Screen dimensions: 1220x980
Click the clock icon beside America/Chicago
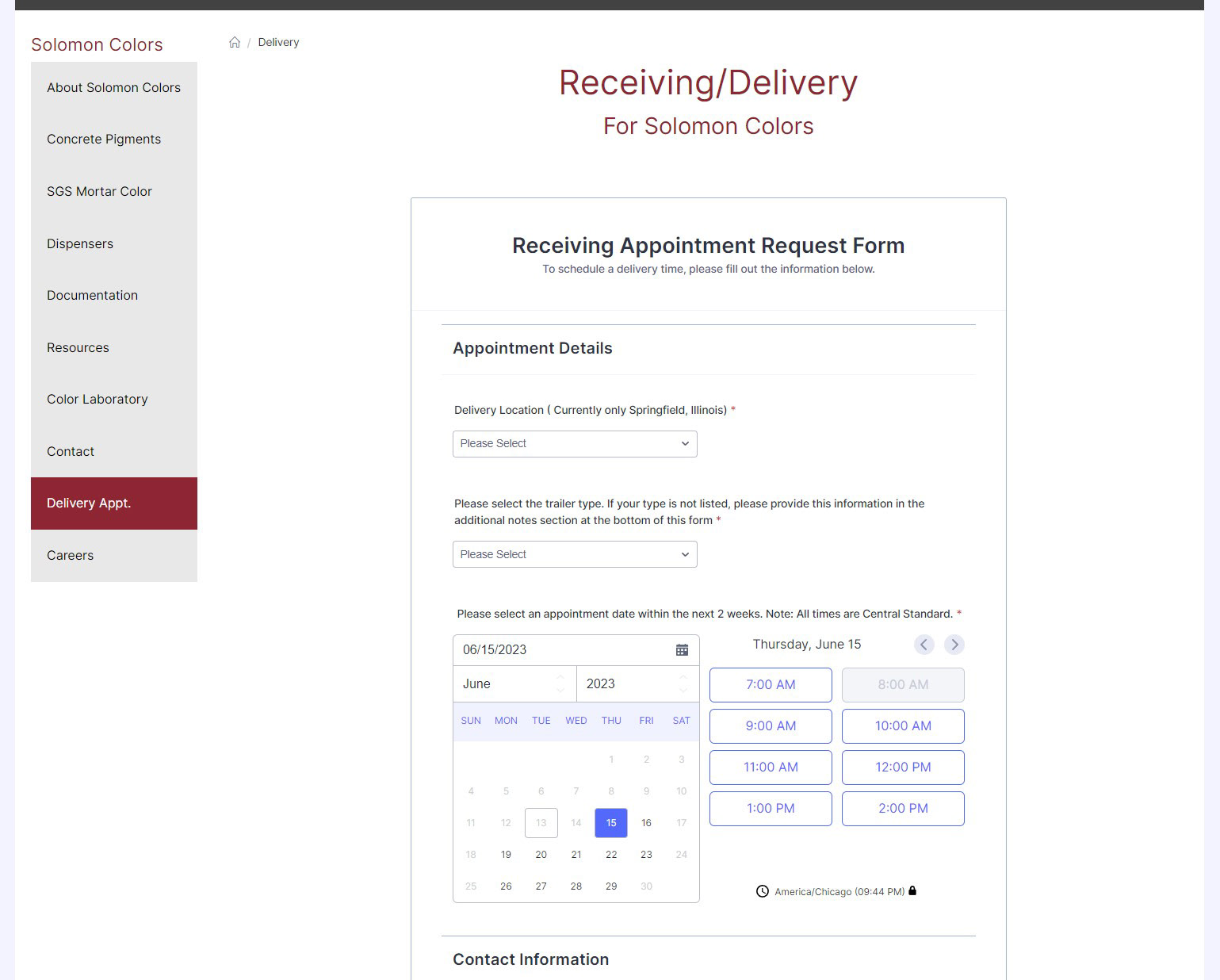point(763,891)
